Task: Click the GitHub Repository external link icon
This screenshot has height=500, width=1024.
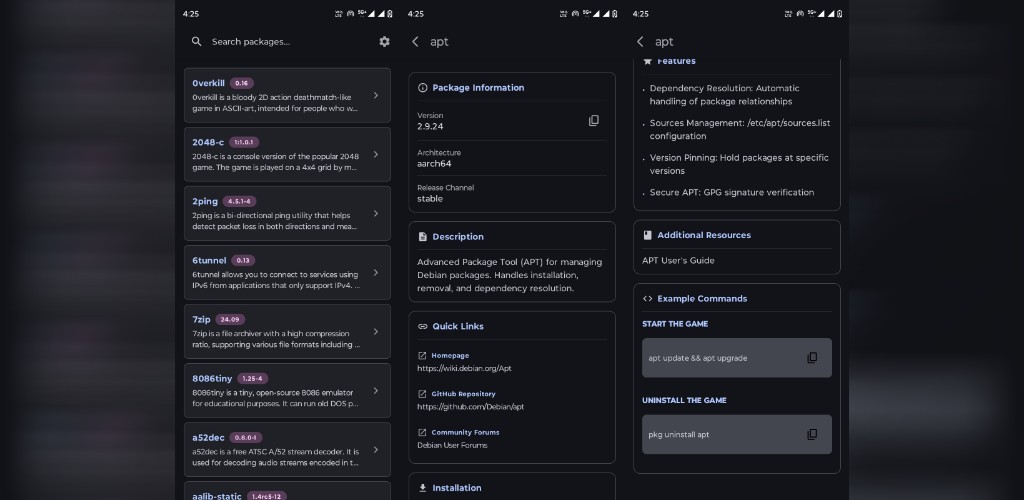Action: coord(422,394)
